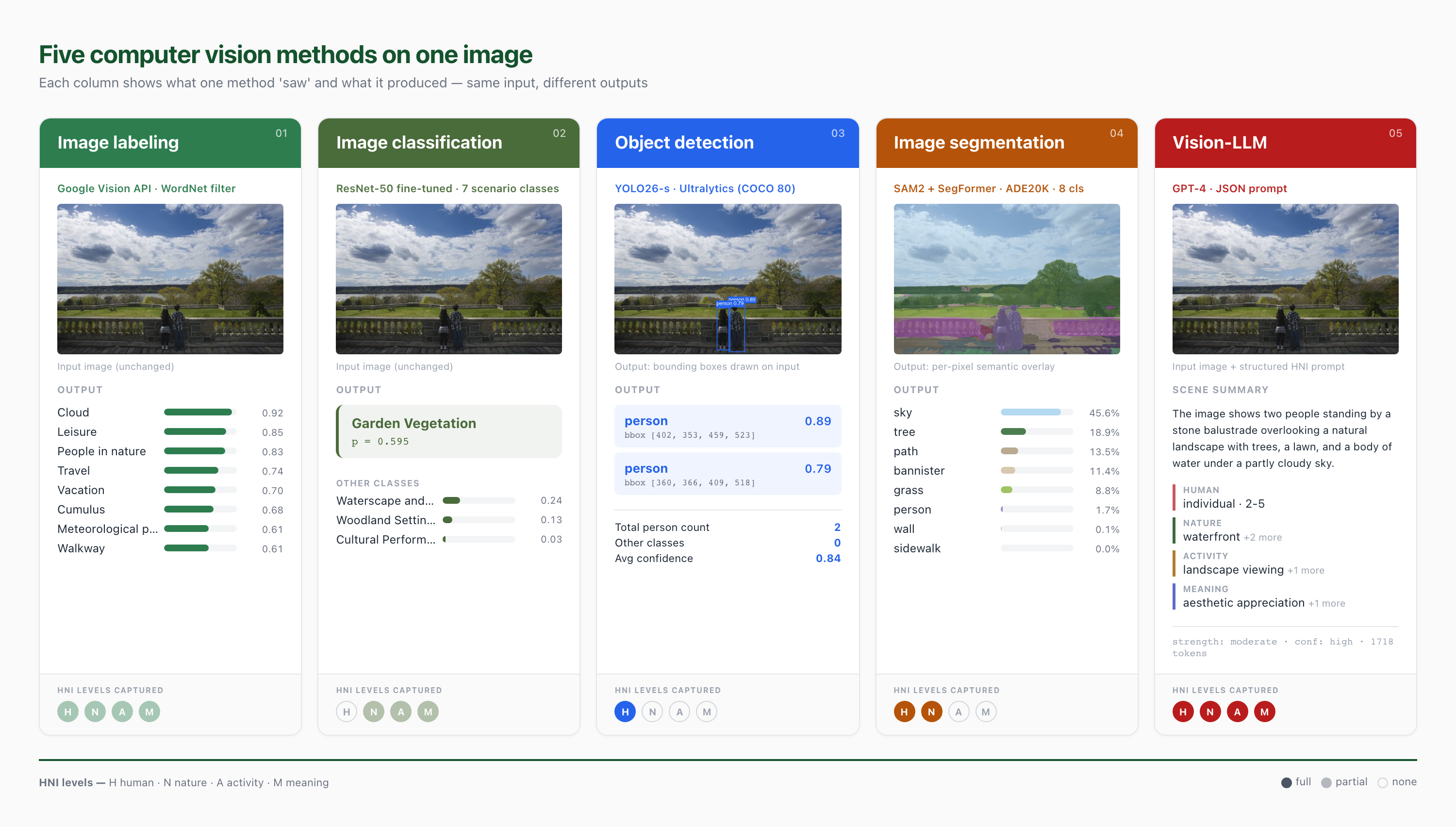Click the empty N badge in Object detection card
Viewport: 1456px width, 827px height.
pyautogui.click(x=652, y=711)
